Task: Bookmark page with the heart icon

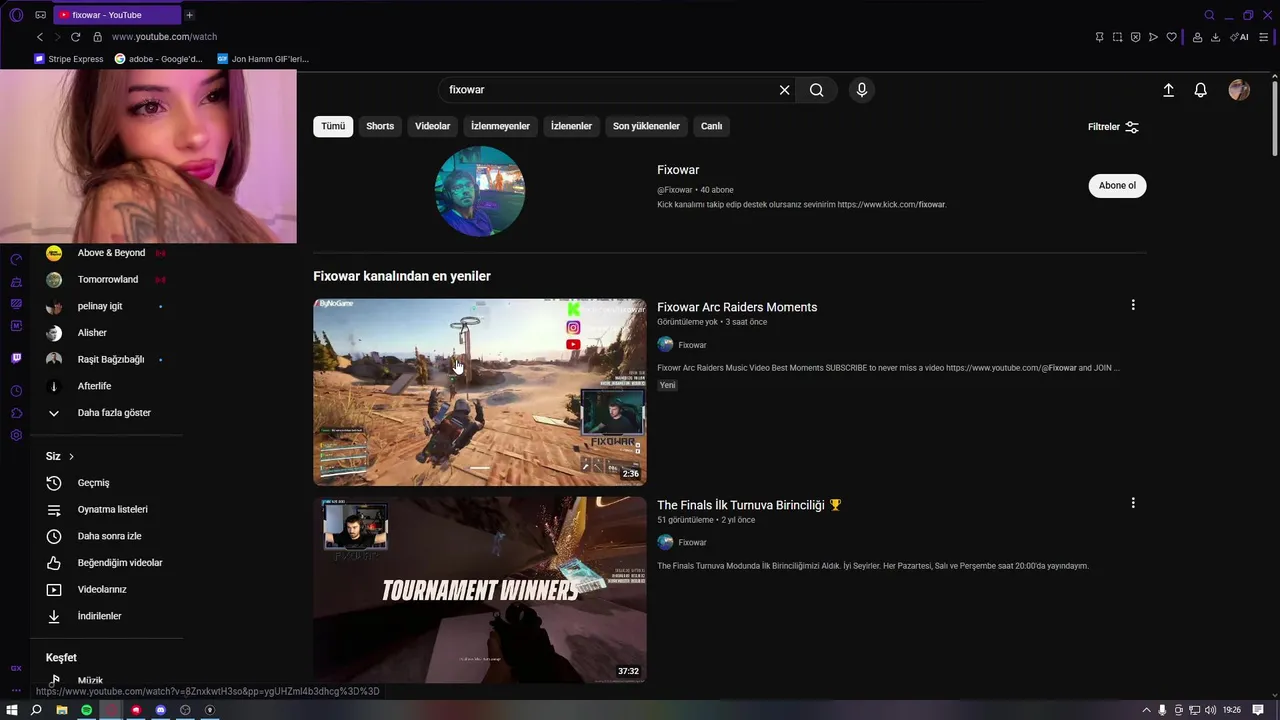Action: [x=1172, y=37]
